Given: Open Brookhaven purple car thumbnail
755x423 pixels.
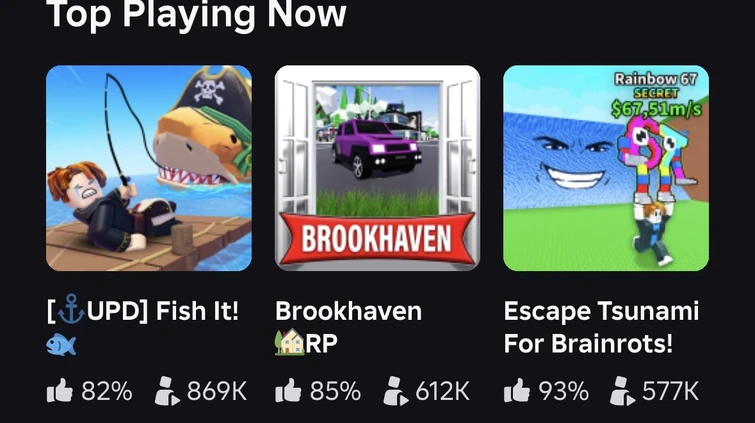Looking at the screenshot, I should [378, 168].
